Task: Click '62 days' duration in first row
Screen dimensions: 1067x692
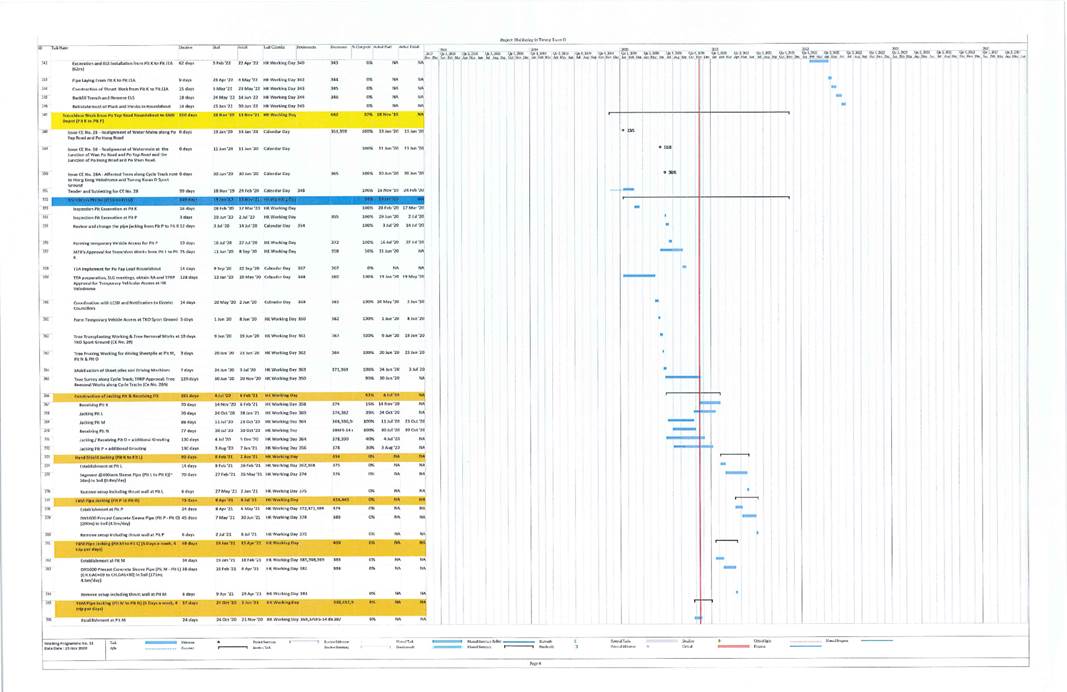Action: tap(186, 63)
